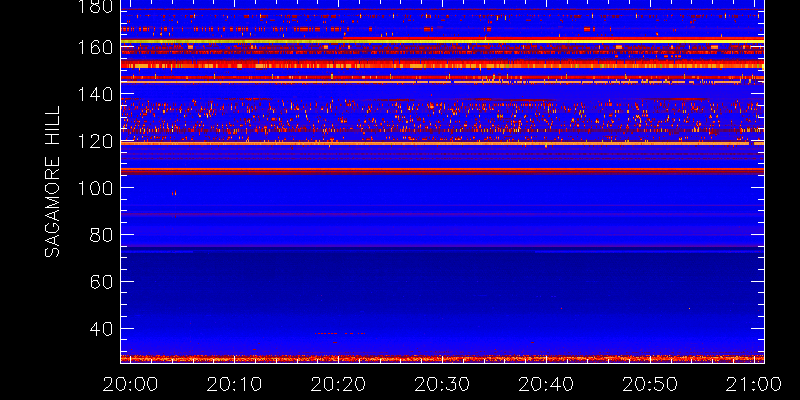Screen dimensions: 800x400
Task: Click the 20:40 time axis label
Action: (x=546, y=384)
